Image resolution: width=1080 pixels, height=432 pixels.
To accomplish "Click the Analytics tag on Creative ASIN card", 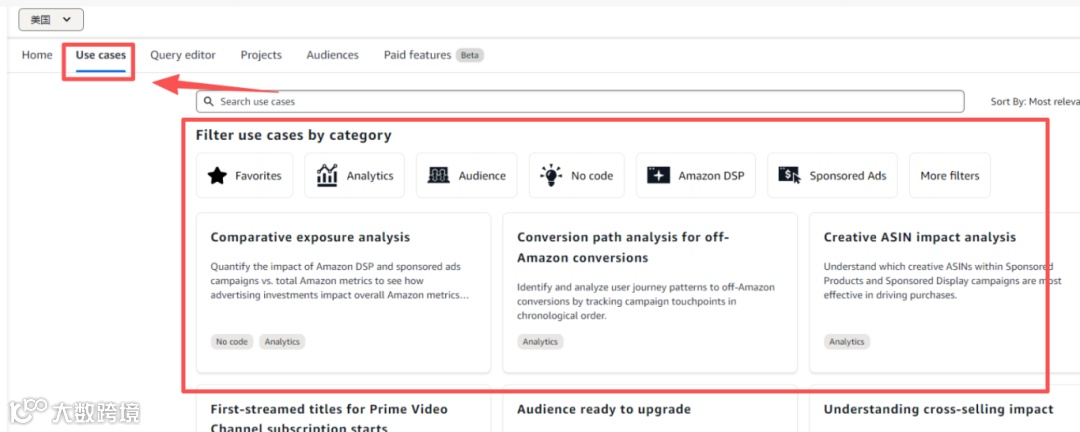I will (847, 342).
